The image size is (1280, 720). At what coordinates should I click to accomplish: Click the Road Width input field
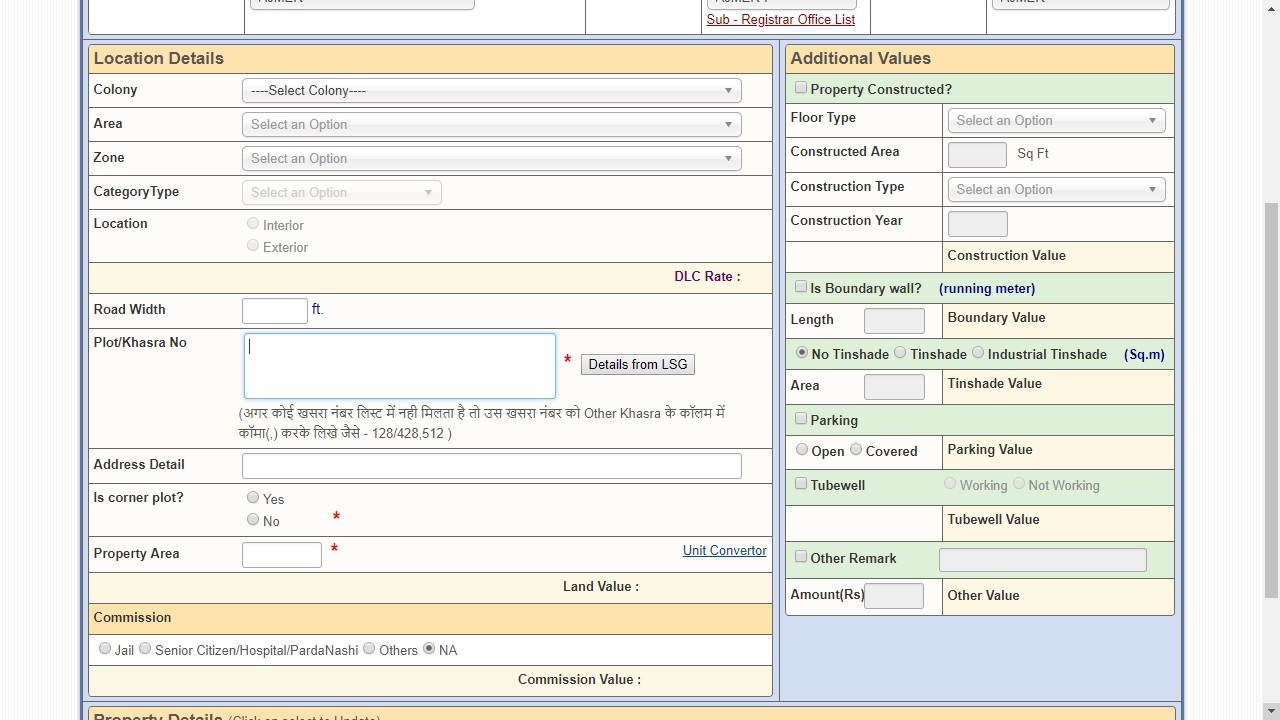pos(275,311)
